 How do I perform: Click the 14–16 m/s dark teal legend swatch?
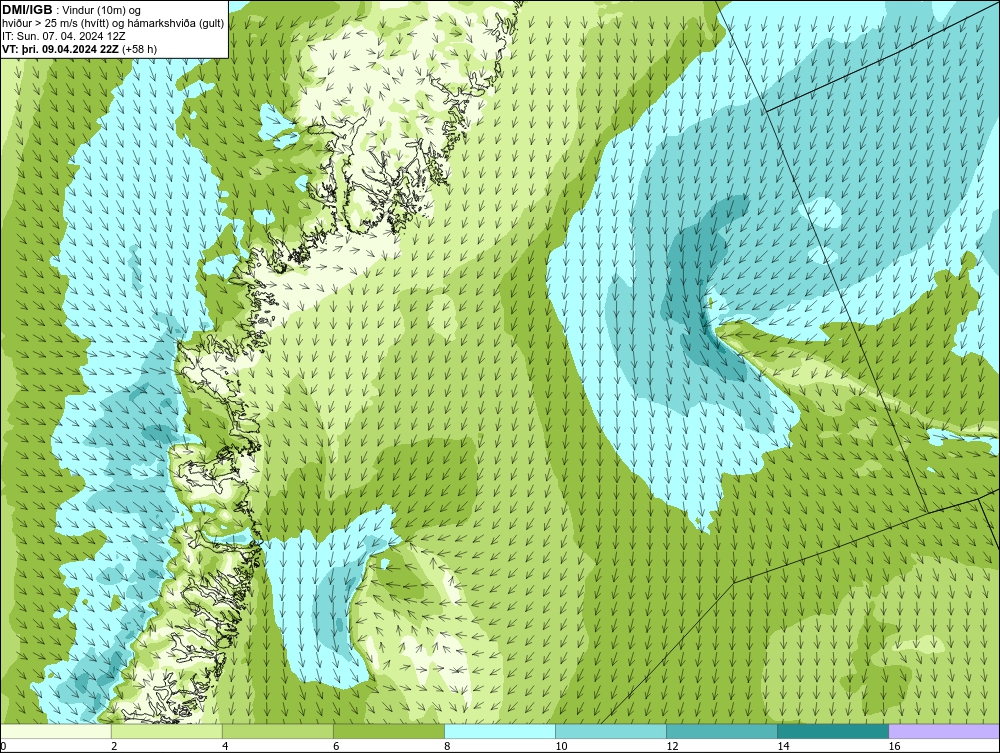tap(833, 731)
